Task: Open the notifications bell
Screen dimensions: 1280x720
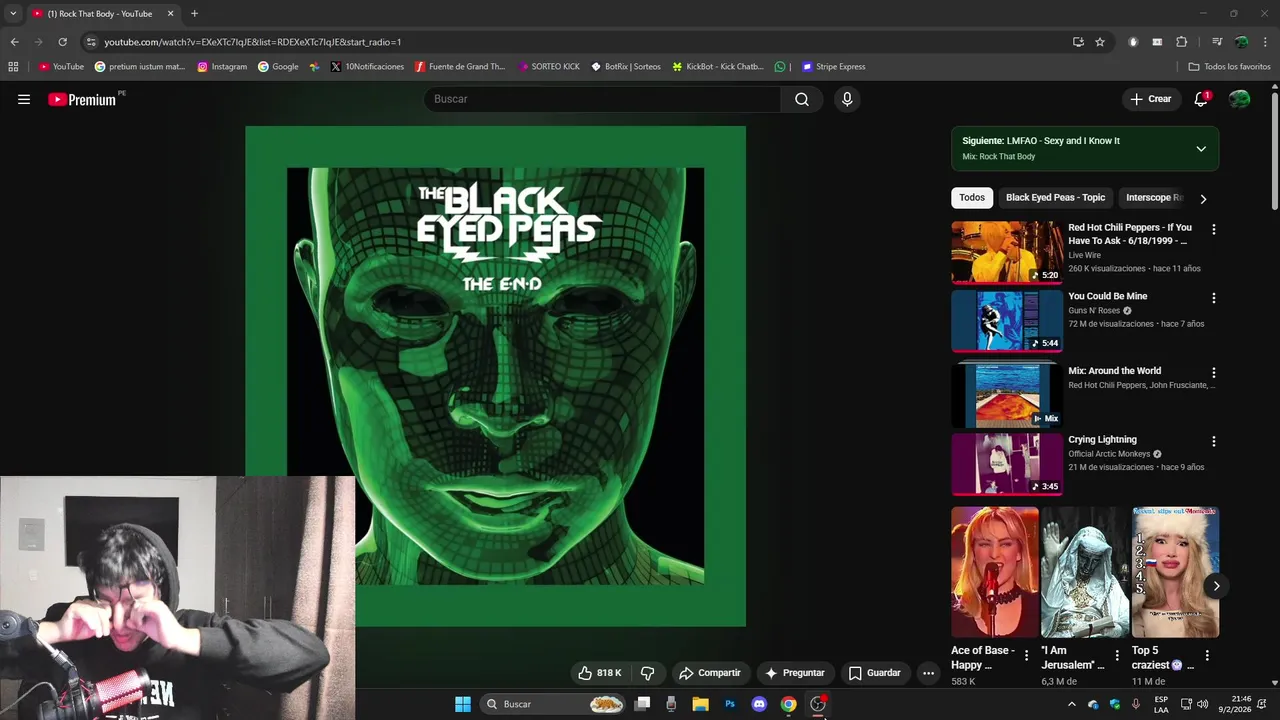Action: point(1201,99)
